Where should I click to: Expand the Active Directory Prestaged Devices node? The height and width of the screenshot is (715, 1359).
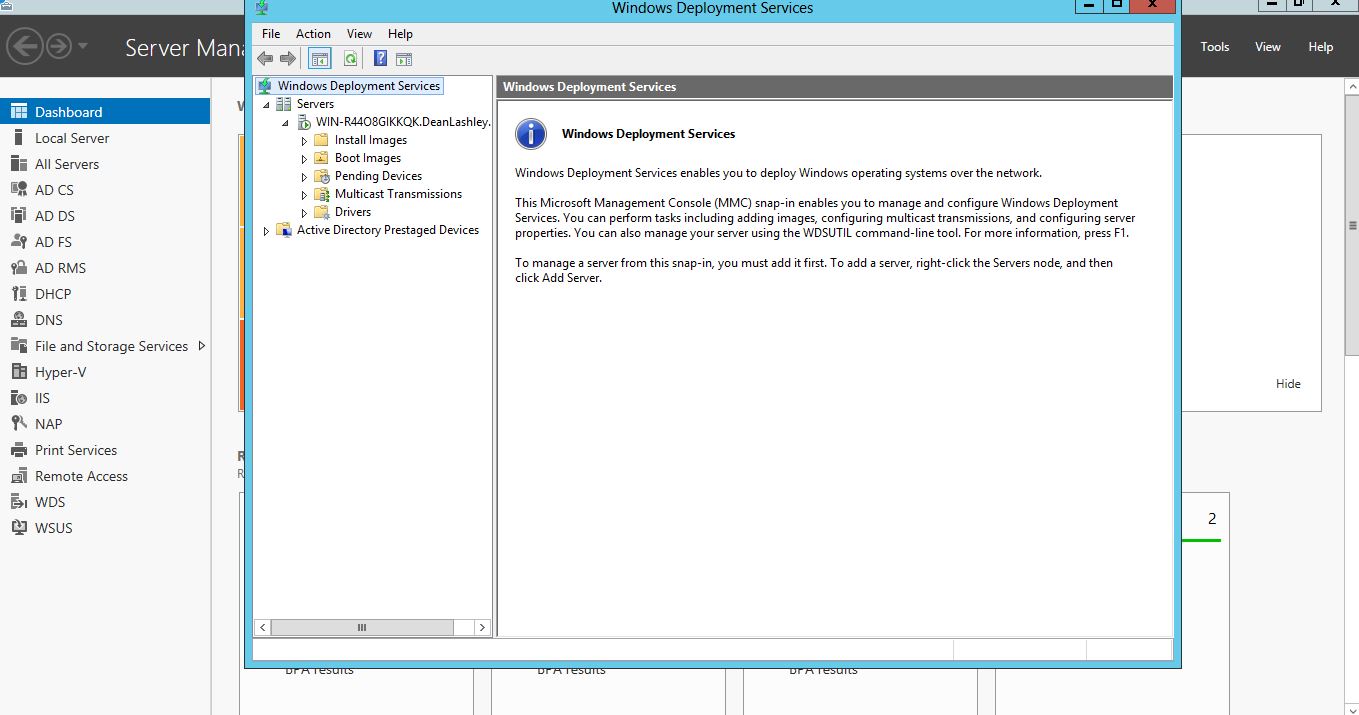click(x=266, y=231)
